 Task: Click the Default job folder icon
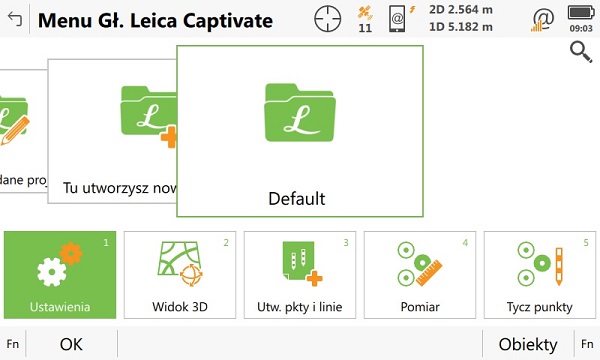[x=300, y=112]
